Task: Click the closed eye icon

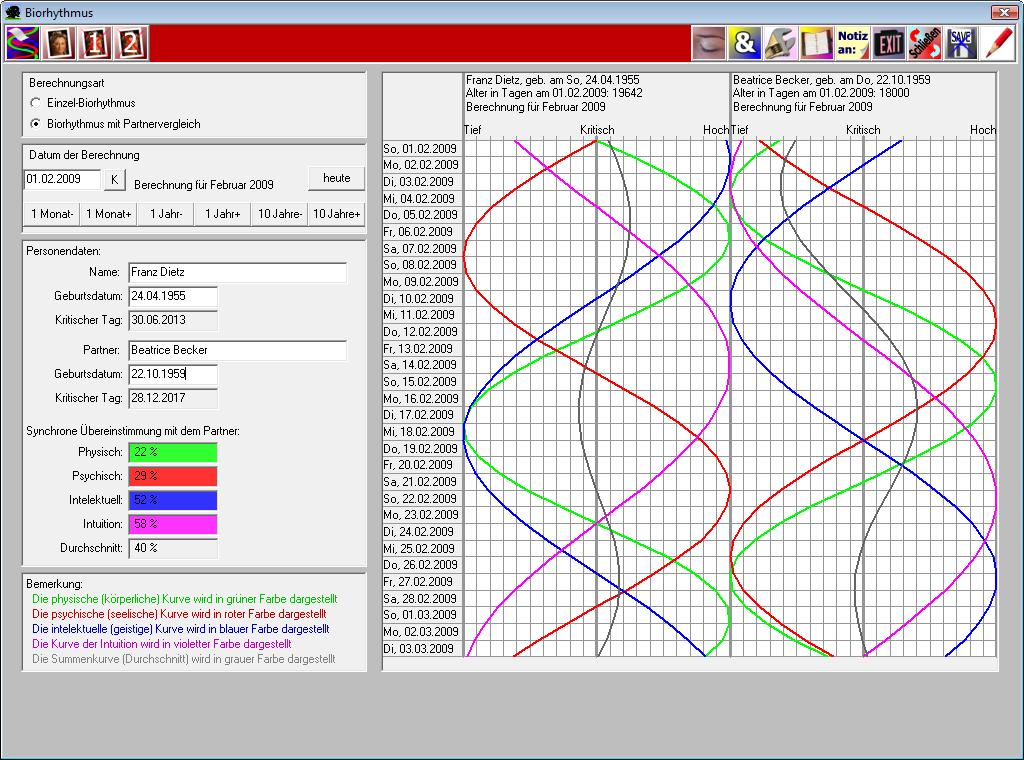Action: click(x=709, y=43)
